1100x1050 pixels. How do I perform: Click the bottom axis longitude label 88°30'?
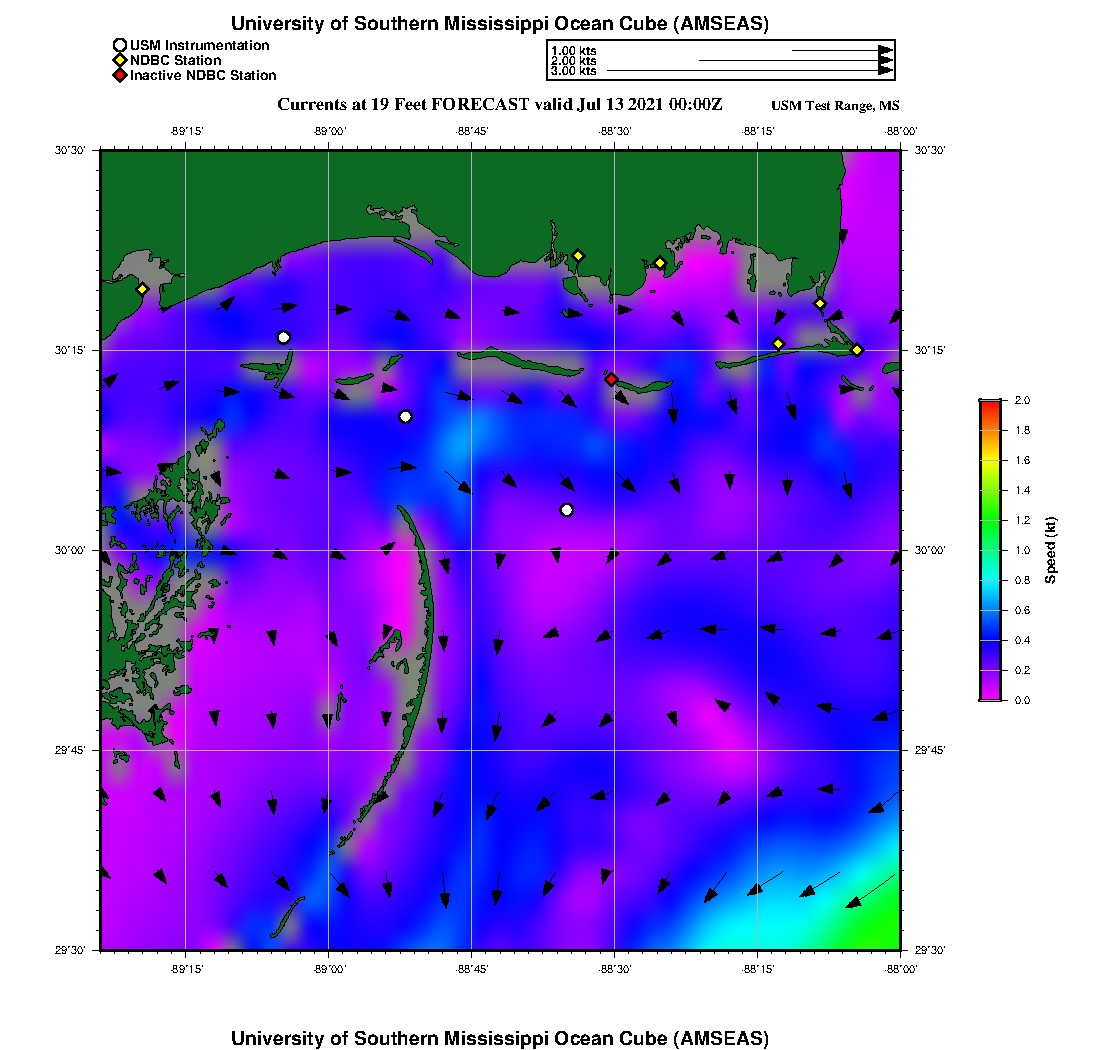615,969
